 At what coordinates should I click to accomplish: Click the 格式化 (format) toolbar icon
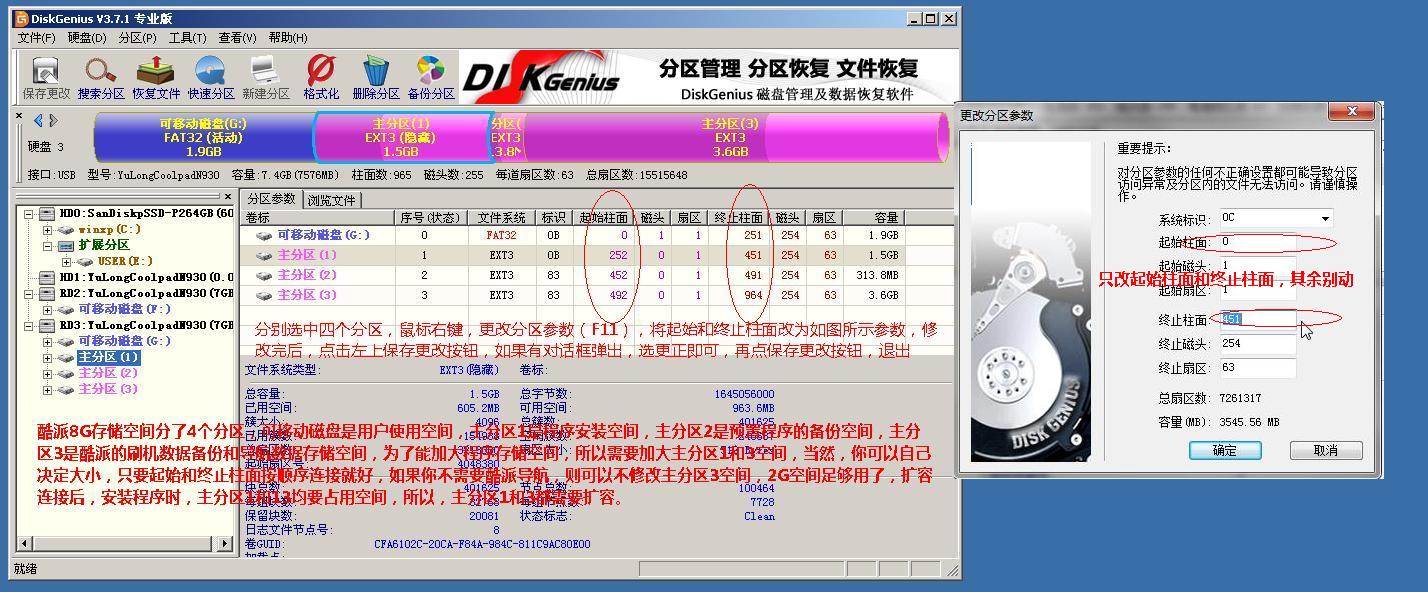(x=321, y=78)
